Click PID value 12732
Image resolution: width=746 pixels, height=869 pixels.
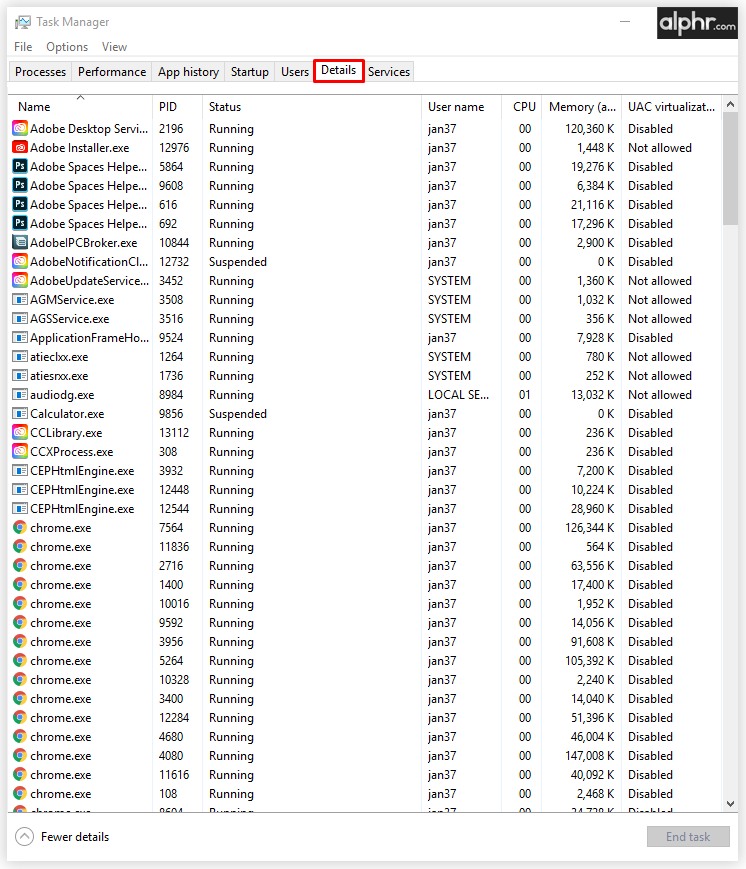pos(174,262)
